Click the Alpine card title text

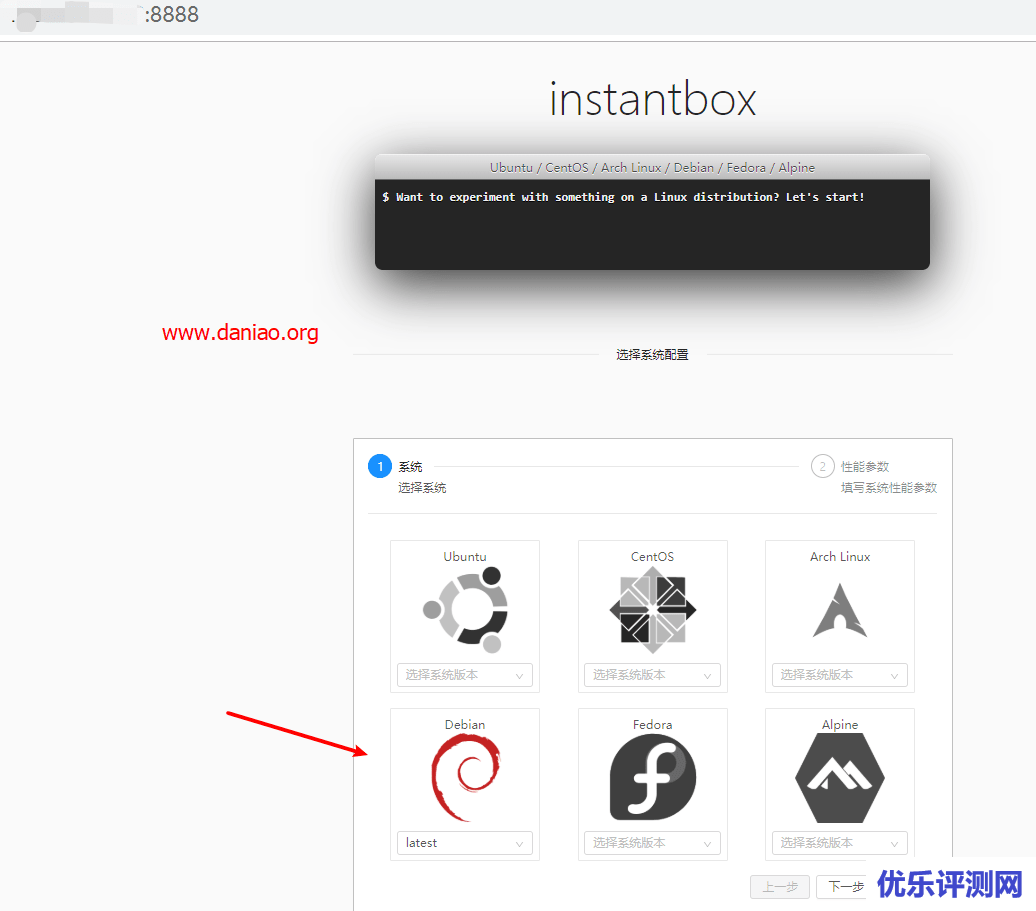840,725
